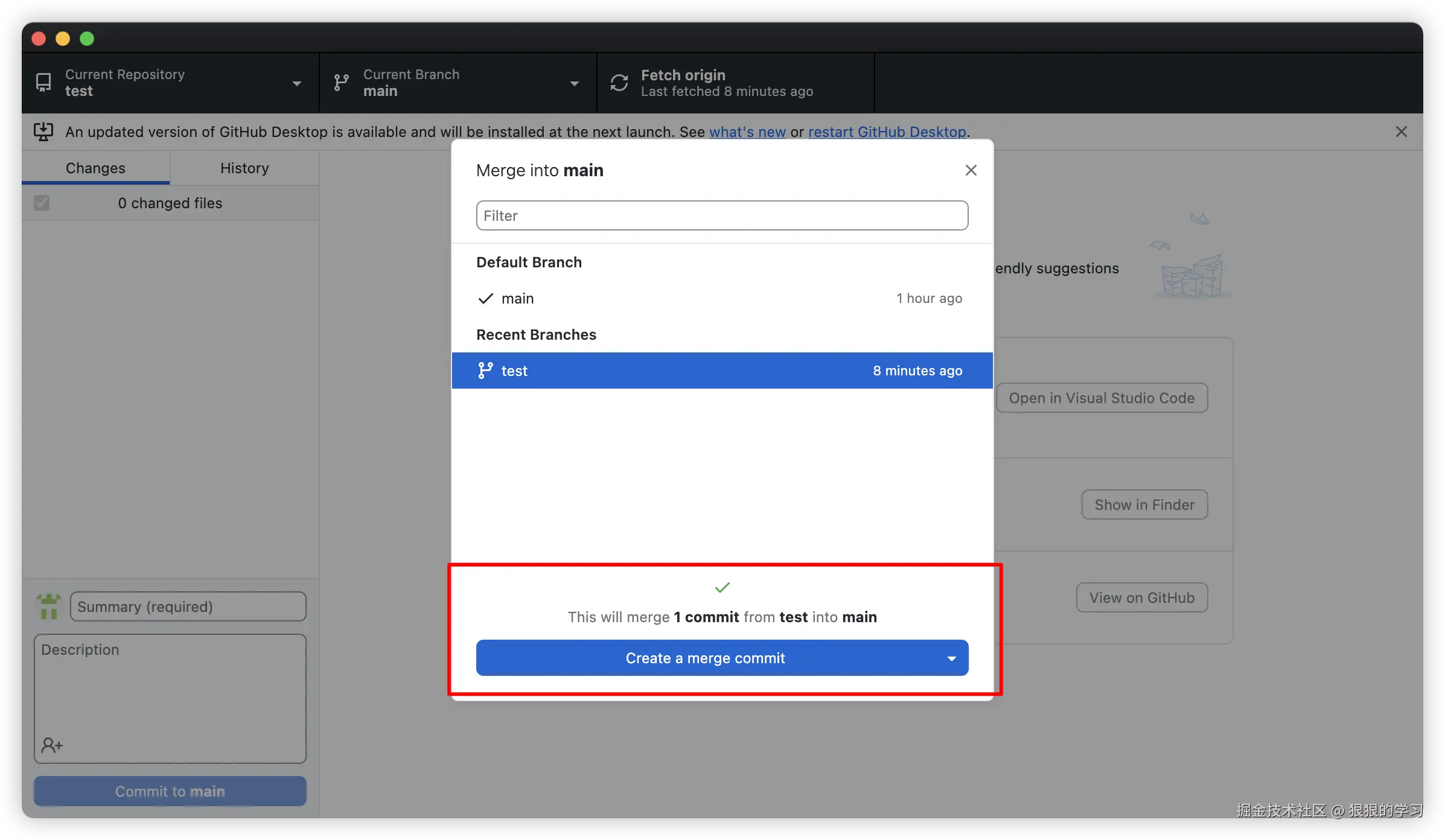
Task: Close the Merge into main dialog
Action: [x=971, y=170]
